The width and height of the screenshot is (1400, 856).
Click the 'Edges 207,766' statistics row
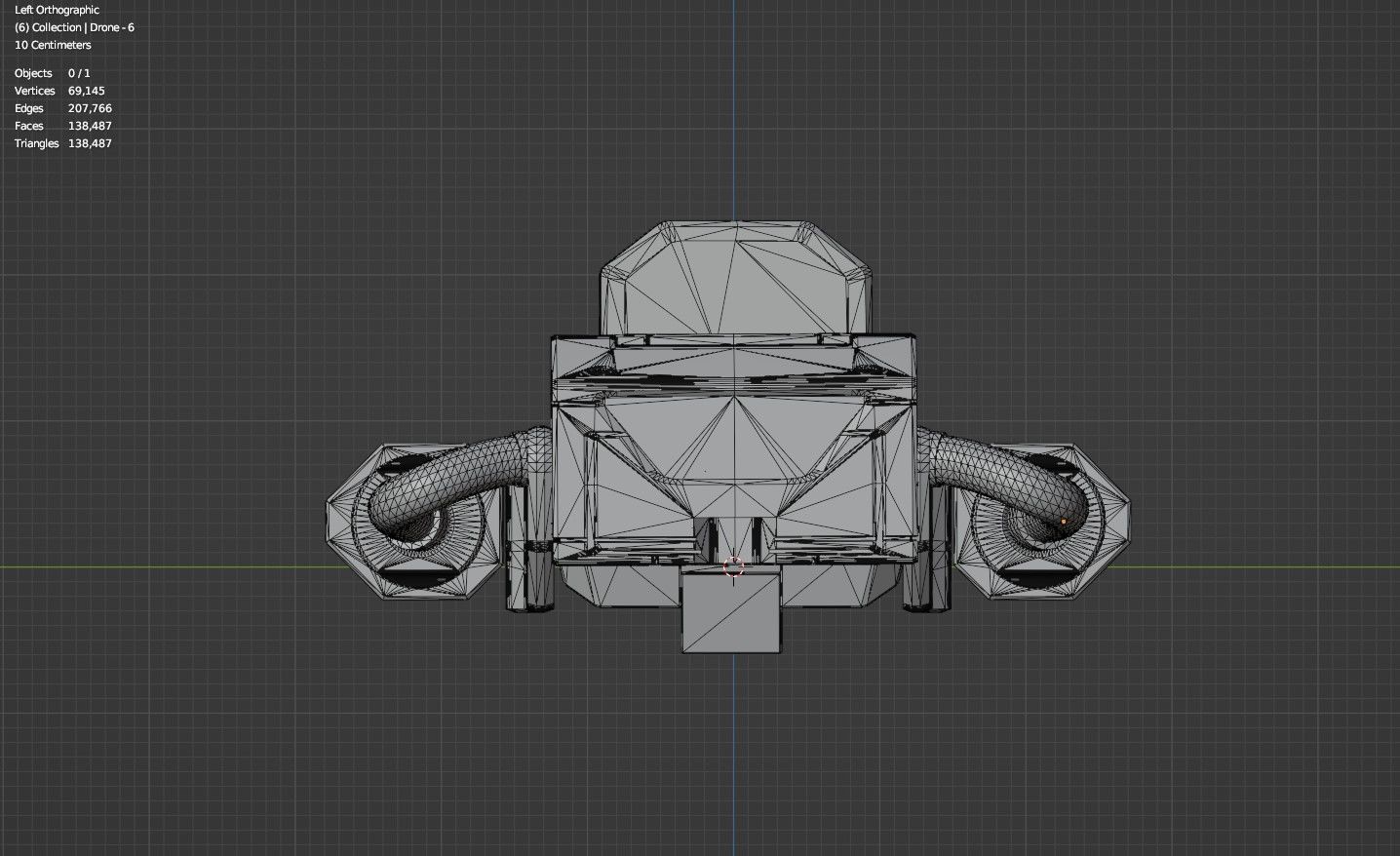pyautogui.click(x=63, y=108)
